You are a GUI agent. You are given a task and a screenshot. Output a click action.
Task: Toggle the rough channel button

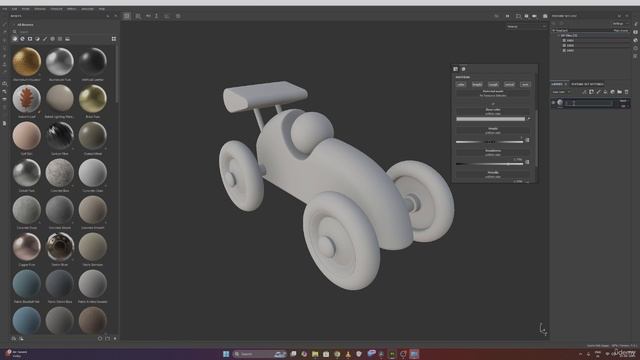(x=493, y=84)
